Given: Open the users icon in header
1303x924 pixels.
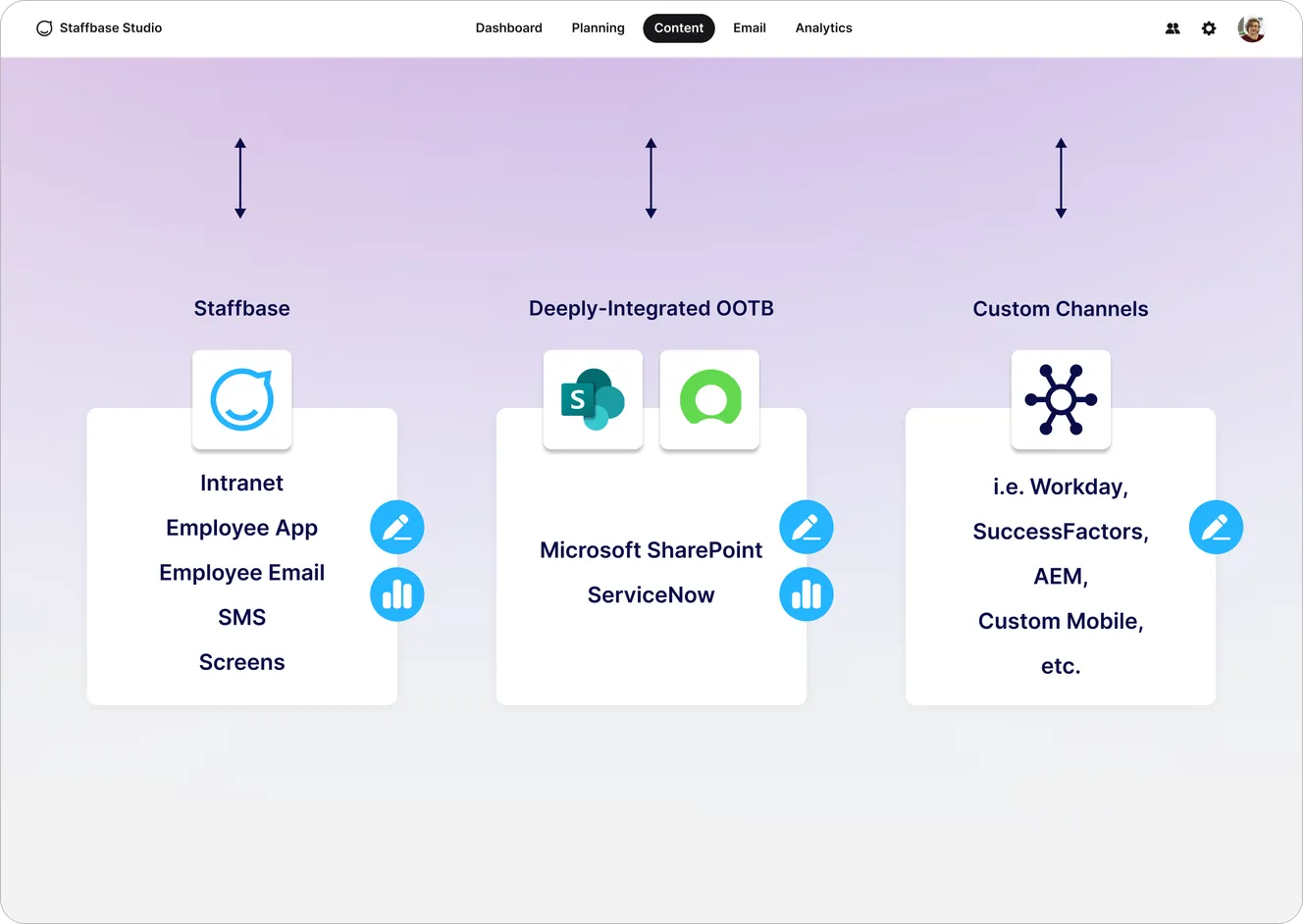Looking at the screenshot, I should coord(1173,28).
